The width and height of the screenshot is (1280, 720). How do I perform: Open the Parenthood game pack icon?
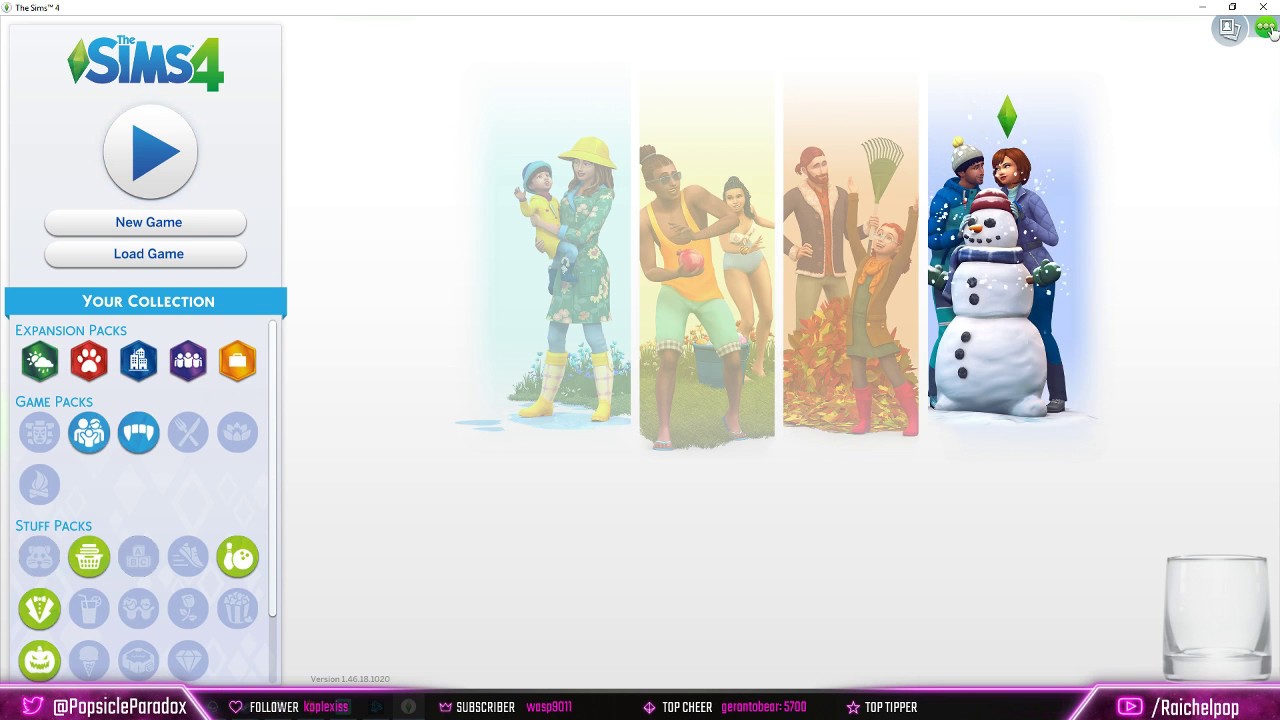89,433
